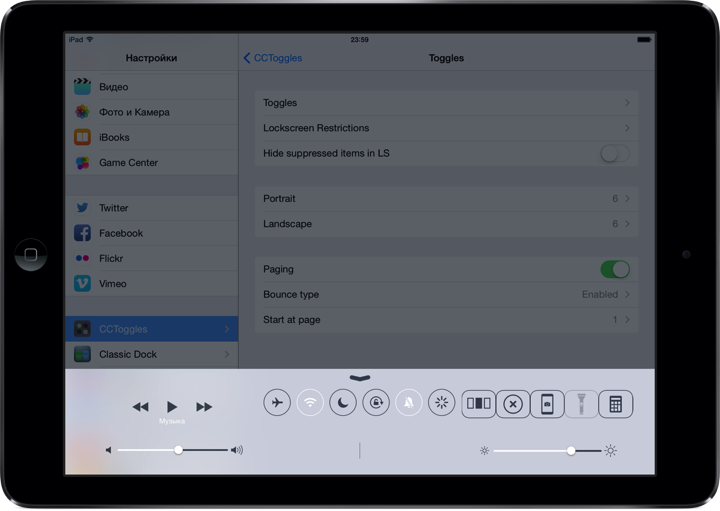Turn off Paging switch

(x=615, y=270)
